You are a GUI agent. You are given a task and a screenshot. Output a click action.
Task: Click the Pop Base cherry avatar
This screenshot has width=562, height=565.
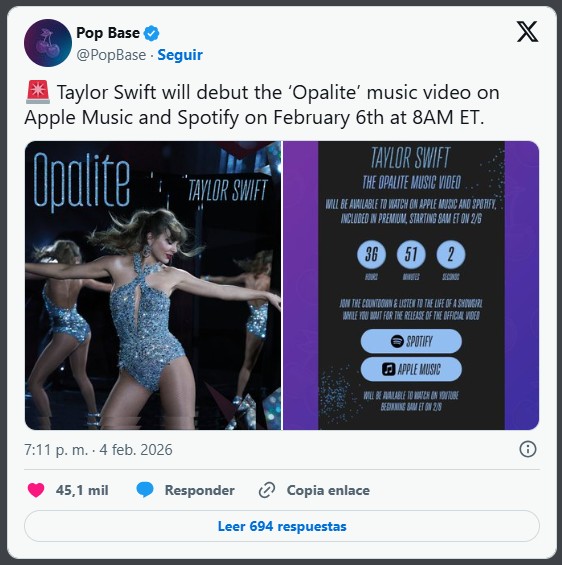[x=48, y=43]
